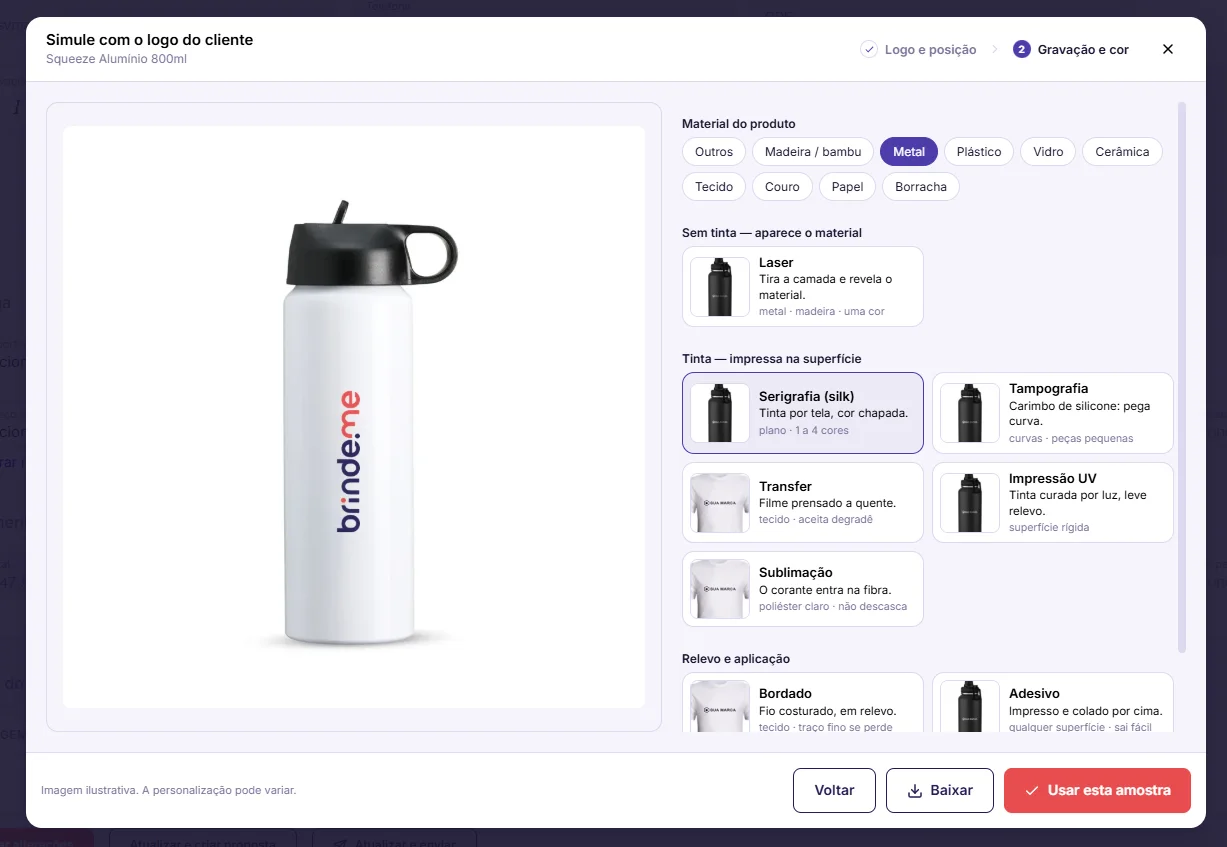Choose Sublimação printing card

click(803, 589)
